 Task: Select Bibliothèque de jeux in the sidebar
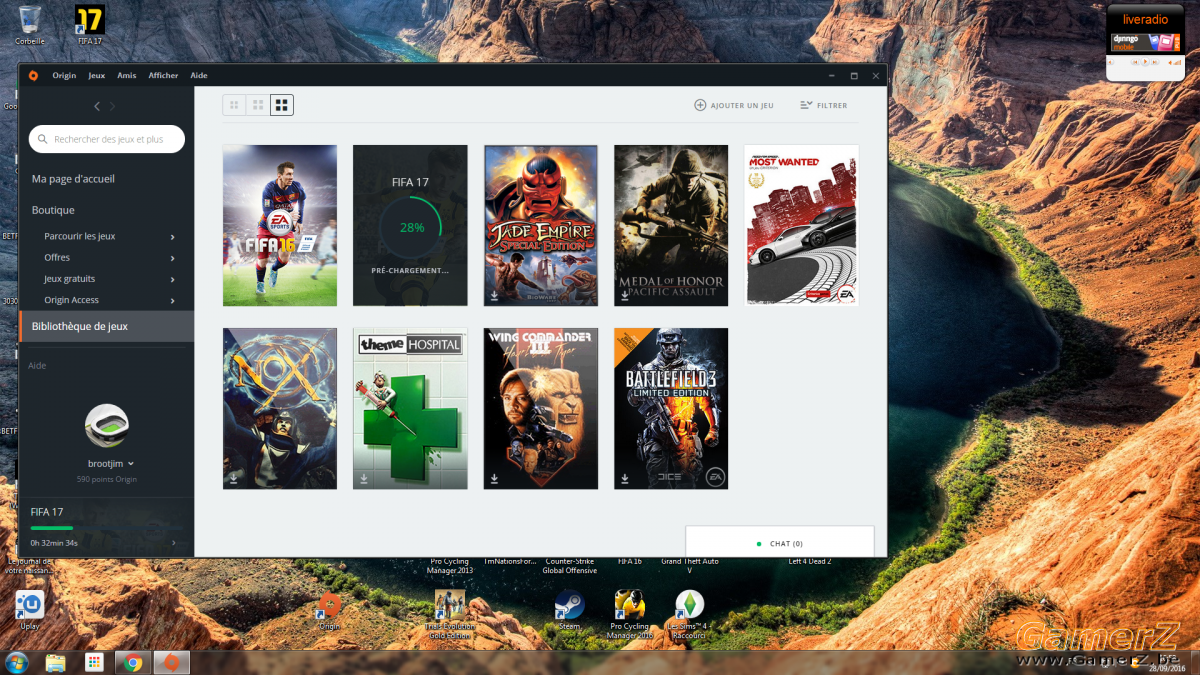[x=107, y=326]
